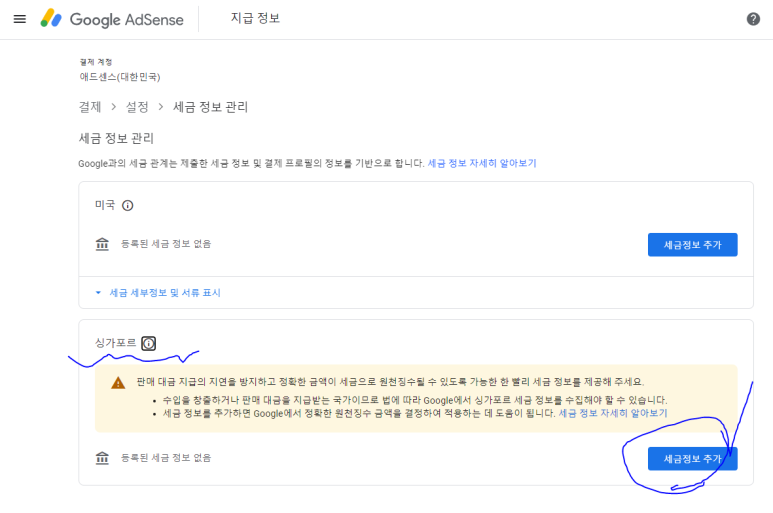Click the warning triangle icon
The image size is (773, 513).
click(118, 382)
